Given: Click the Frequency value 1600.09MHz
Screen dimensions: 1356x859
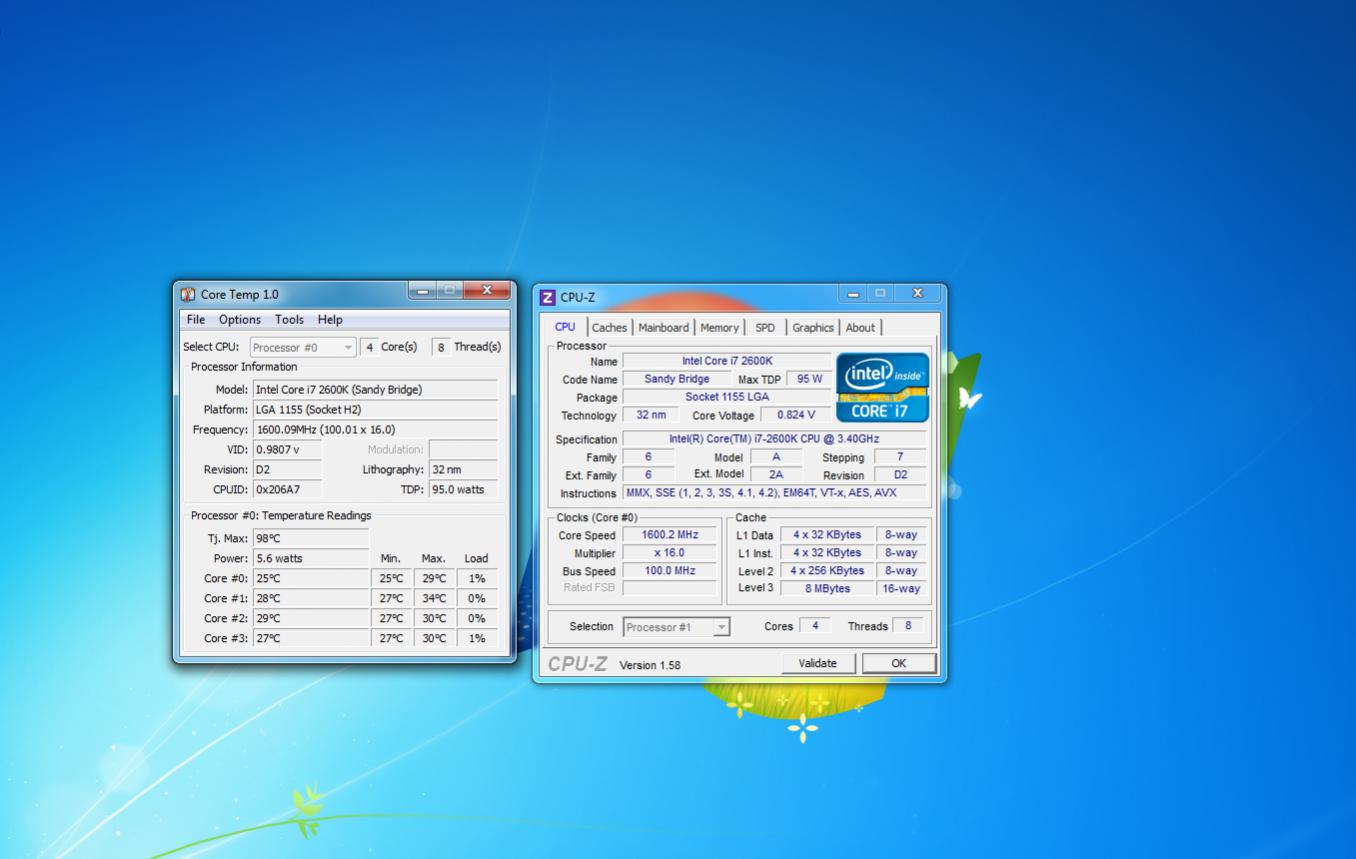Looking at the screenshot, I should click(x=375, y=430).
